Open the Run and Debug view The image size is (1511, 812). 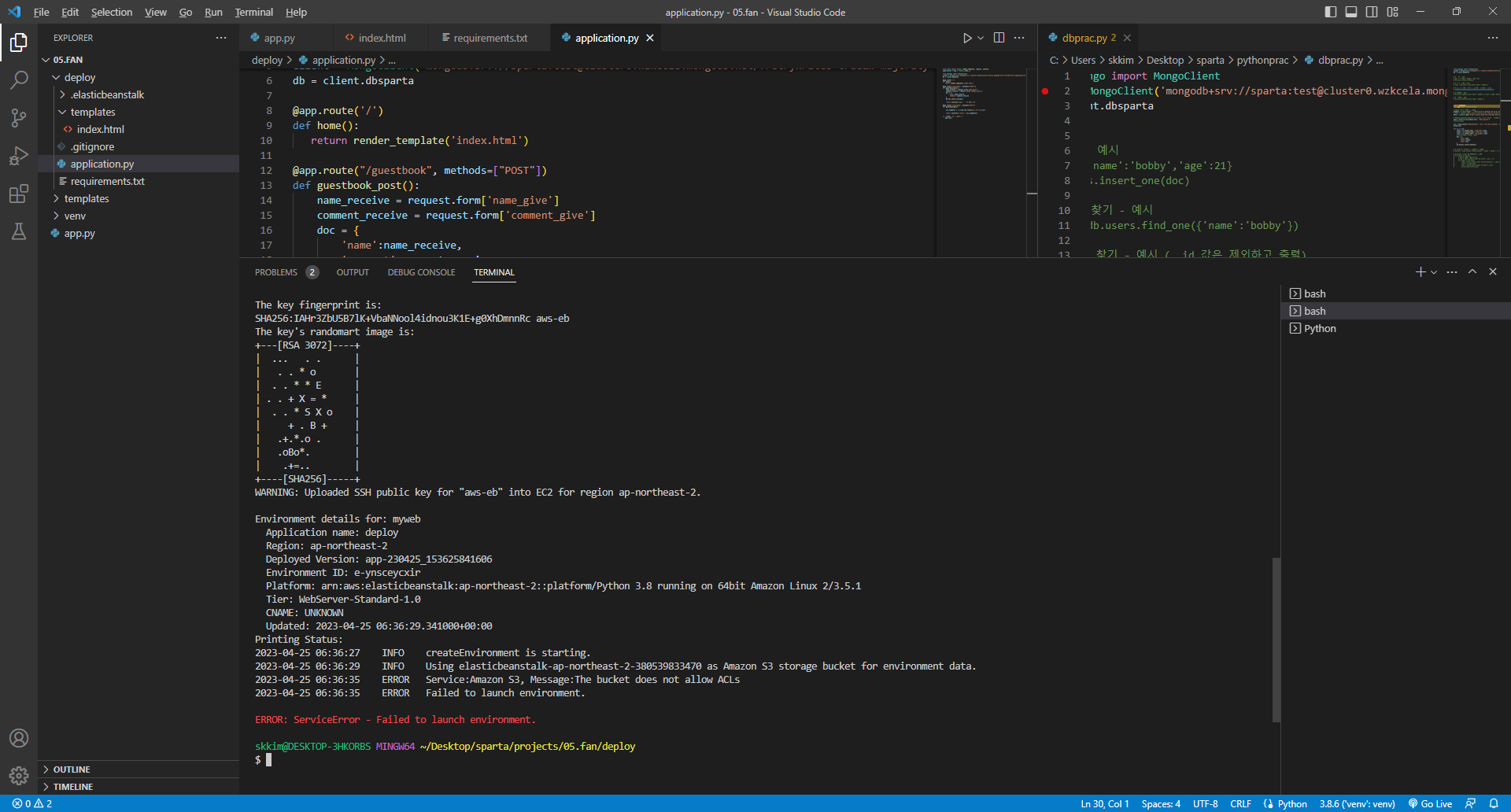(19, 156)
